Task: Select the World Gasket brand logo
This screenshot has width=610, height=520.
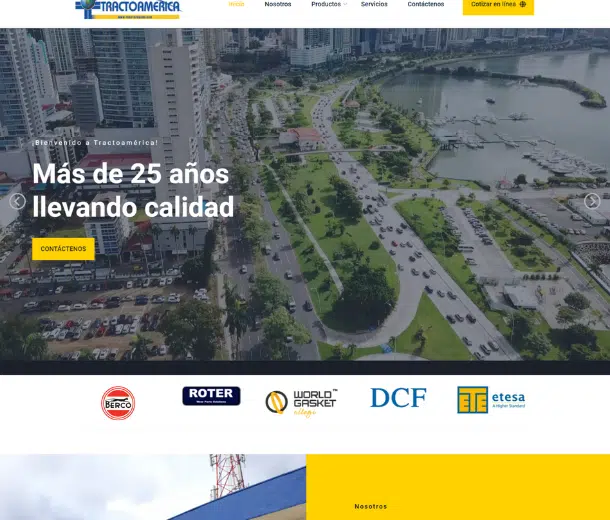Action: 301,403
